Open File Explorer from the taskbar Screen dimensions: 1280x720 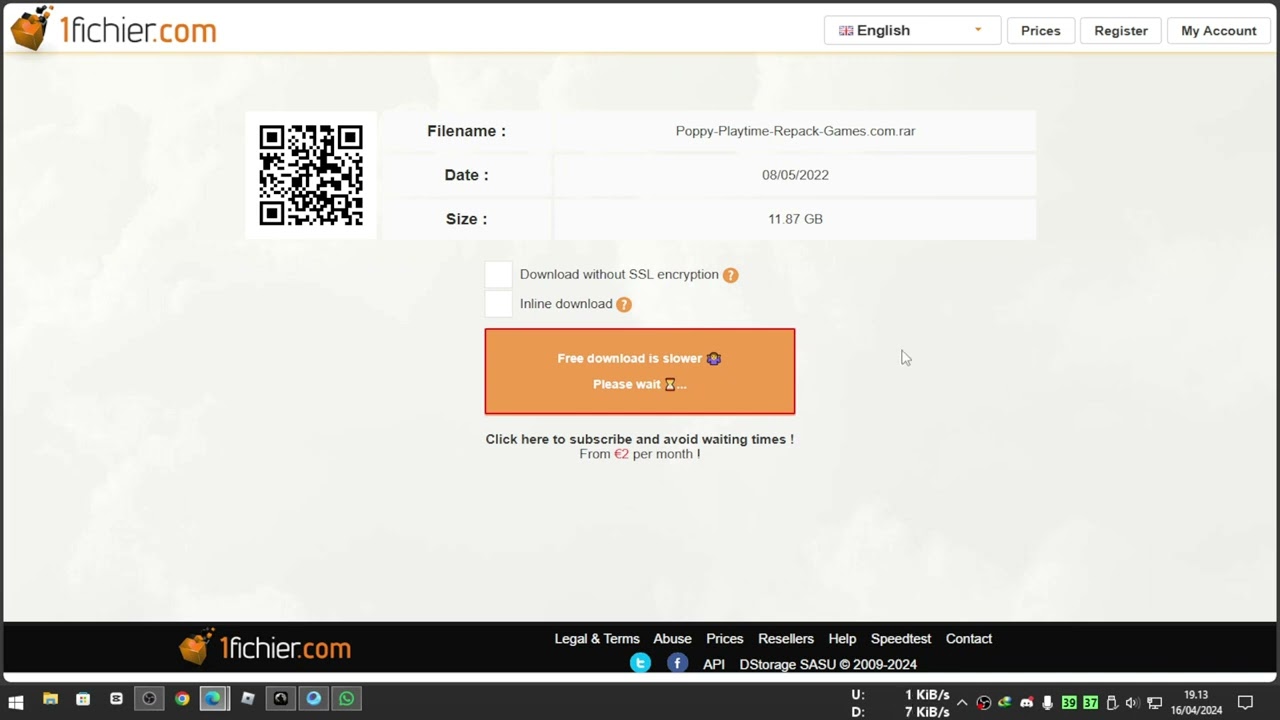click(50, 699)
